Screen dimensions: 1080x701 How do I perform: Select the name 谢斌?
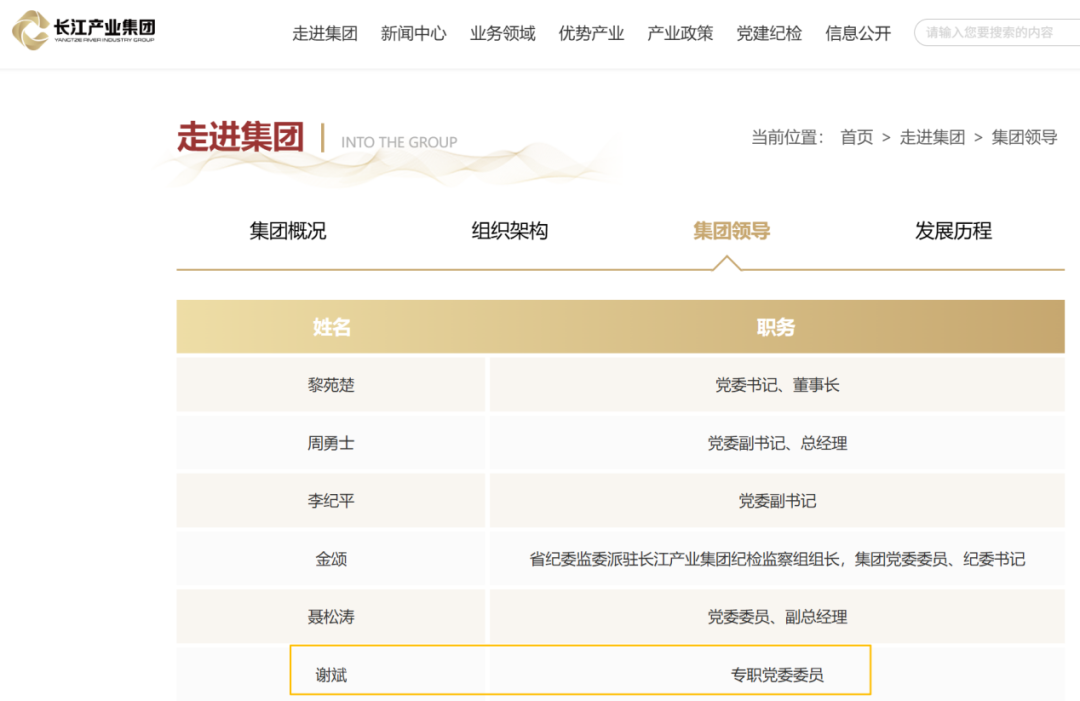pyautogui.click(x=331, y=675)
